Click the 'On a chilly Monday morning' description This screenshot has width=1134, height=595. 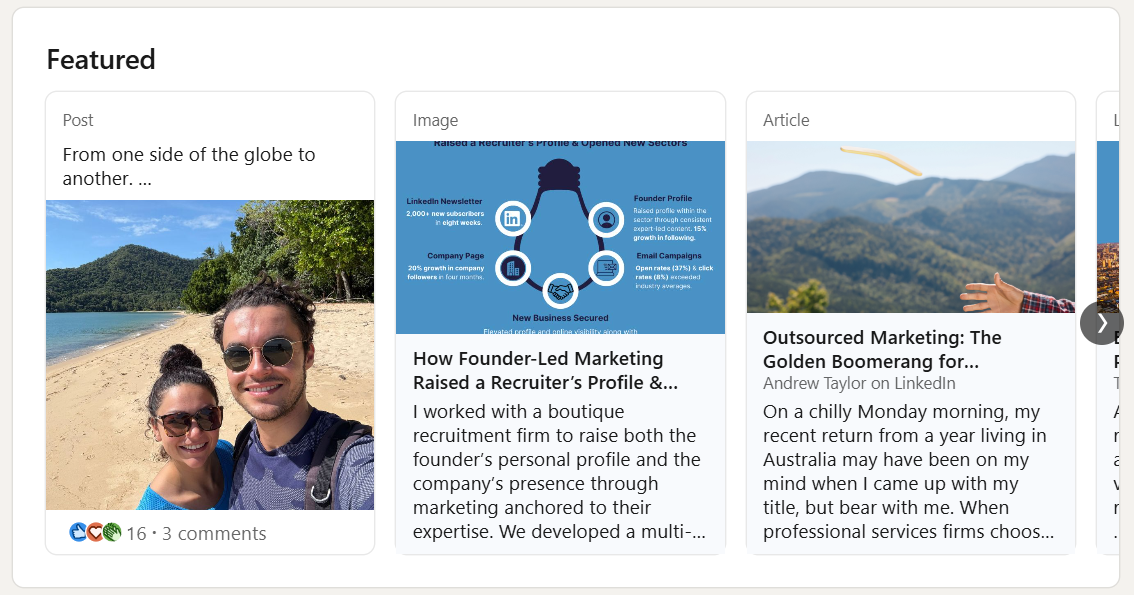click(908, 472)
